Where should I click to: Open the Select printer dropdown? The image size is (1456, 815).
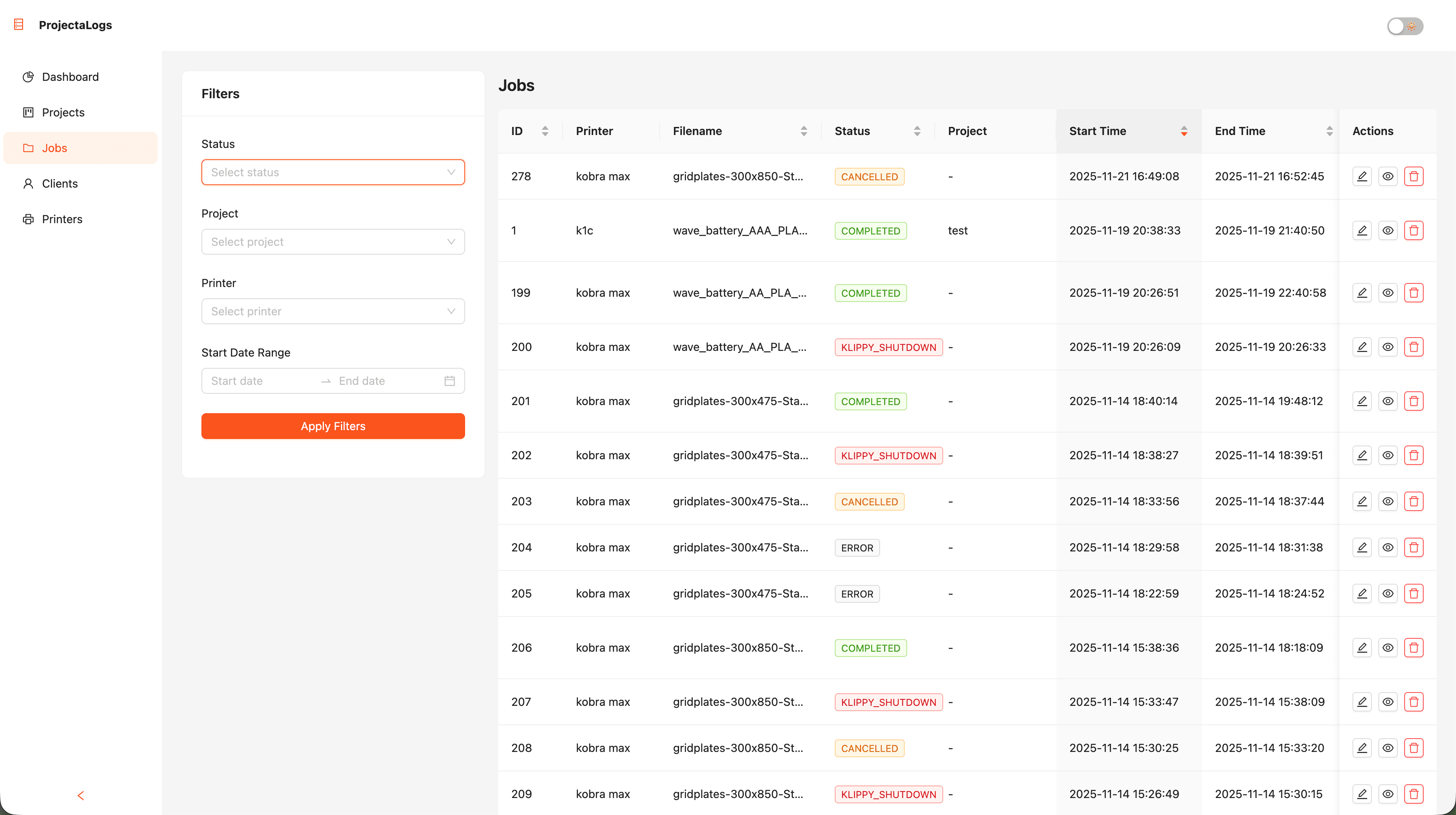(333, 311)
